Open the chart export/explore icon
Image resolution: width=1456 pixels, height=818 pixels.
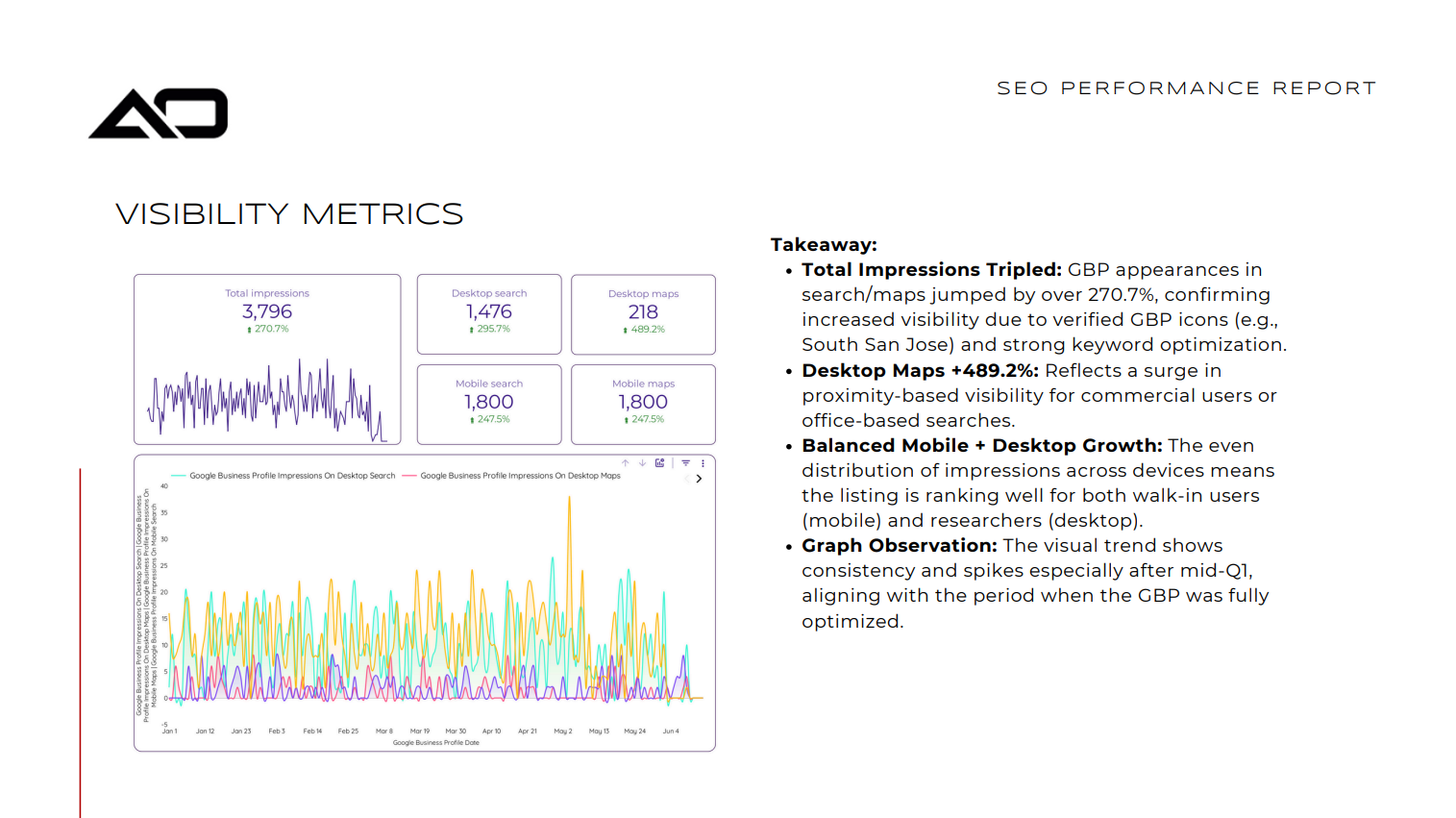(660, 462)
